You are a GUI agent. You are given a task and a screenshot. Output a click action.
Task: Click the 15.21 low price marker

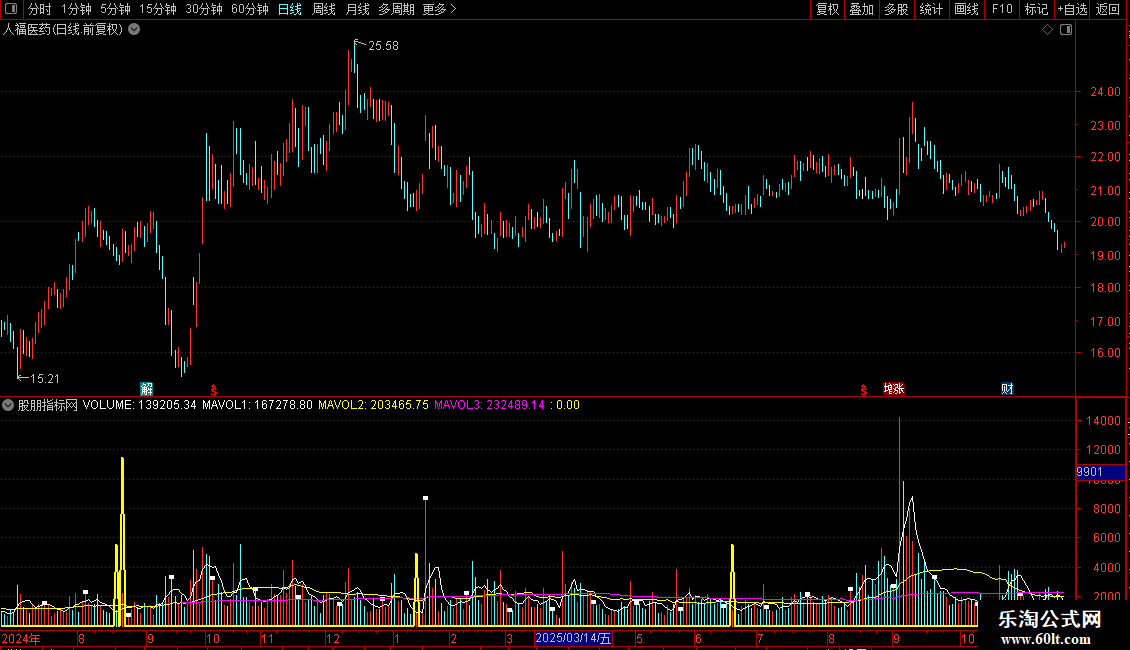(x=44, y=379)
